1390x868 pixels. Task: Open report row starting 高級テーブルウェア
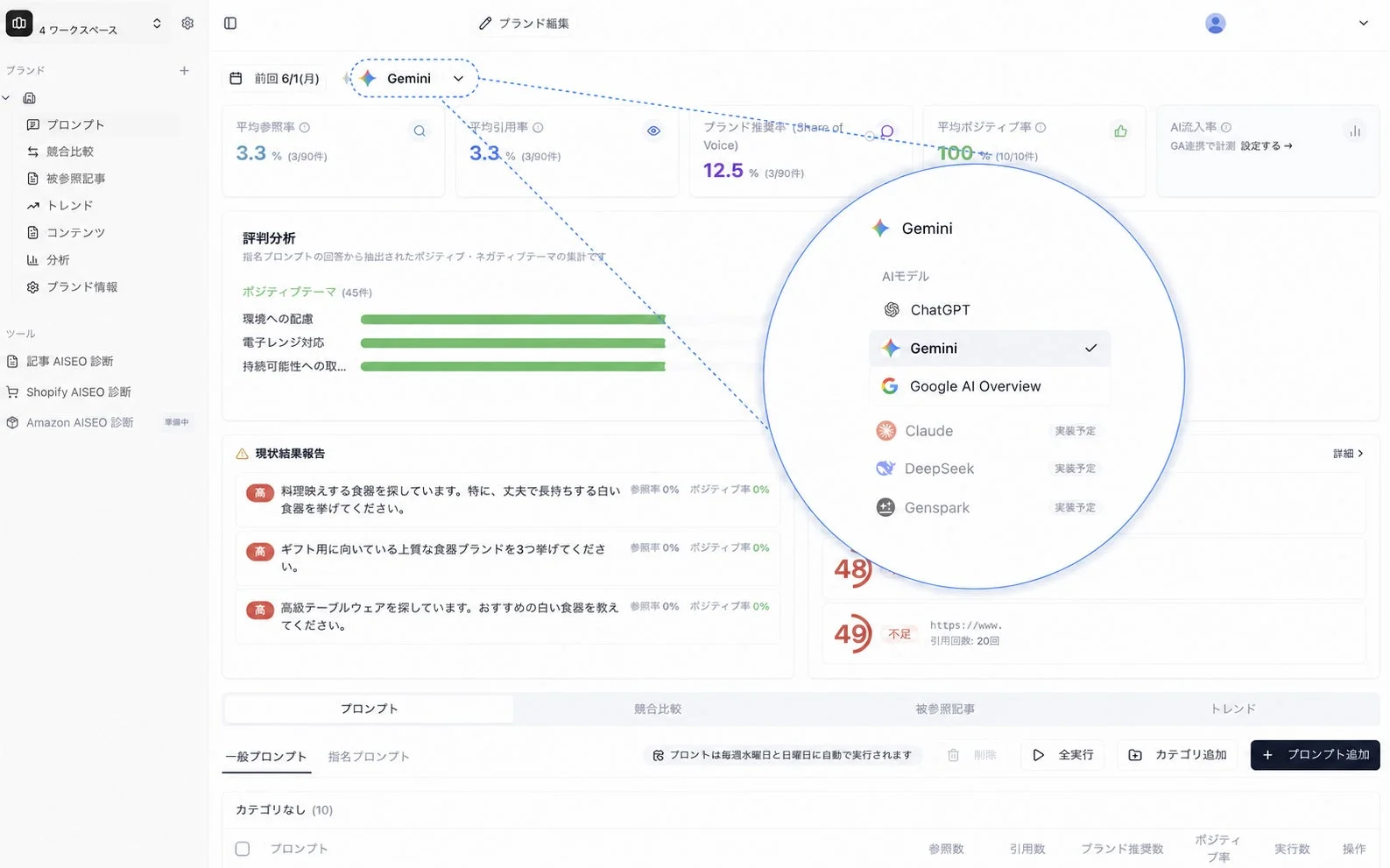click(508, 617)
